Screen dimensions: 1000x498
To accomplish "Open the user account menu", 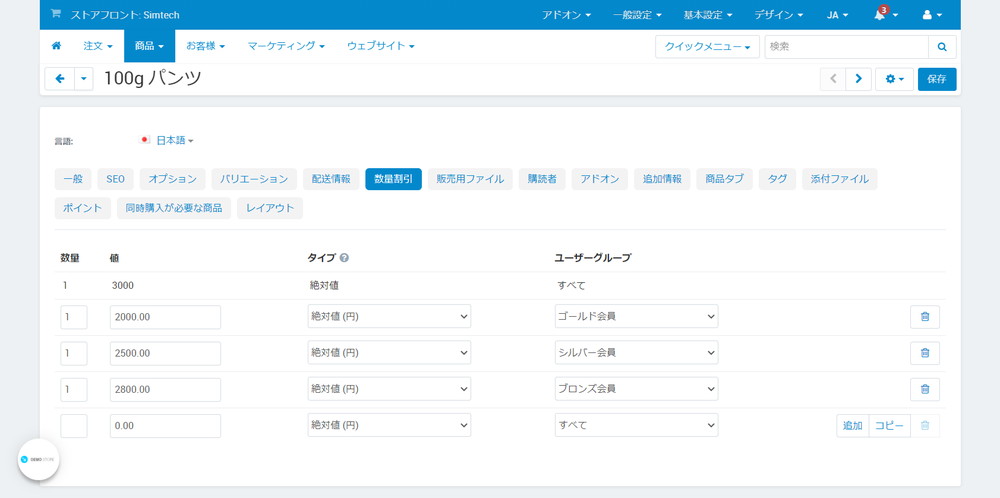I will (932, 15).
